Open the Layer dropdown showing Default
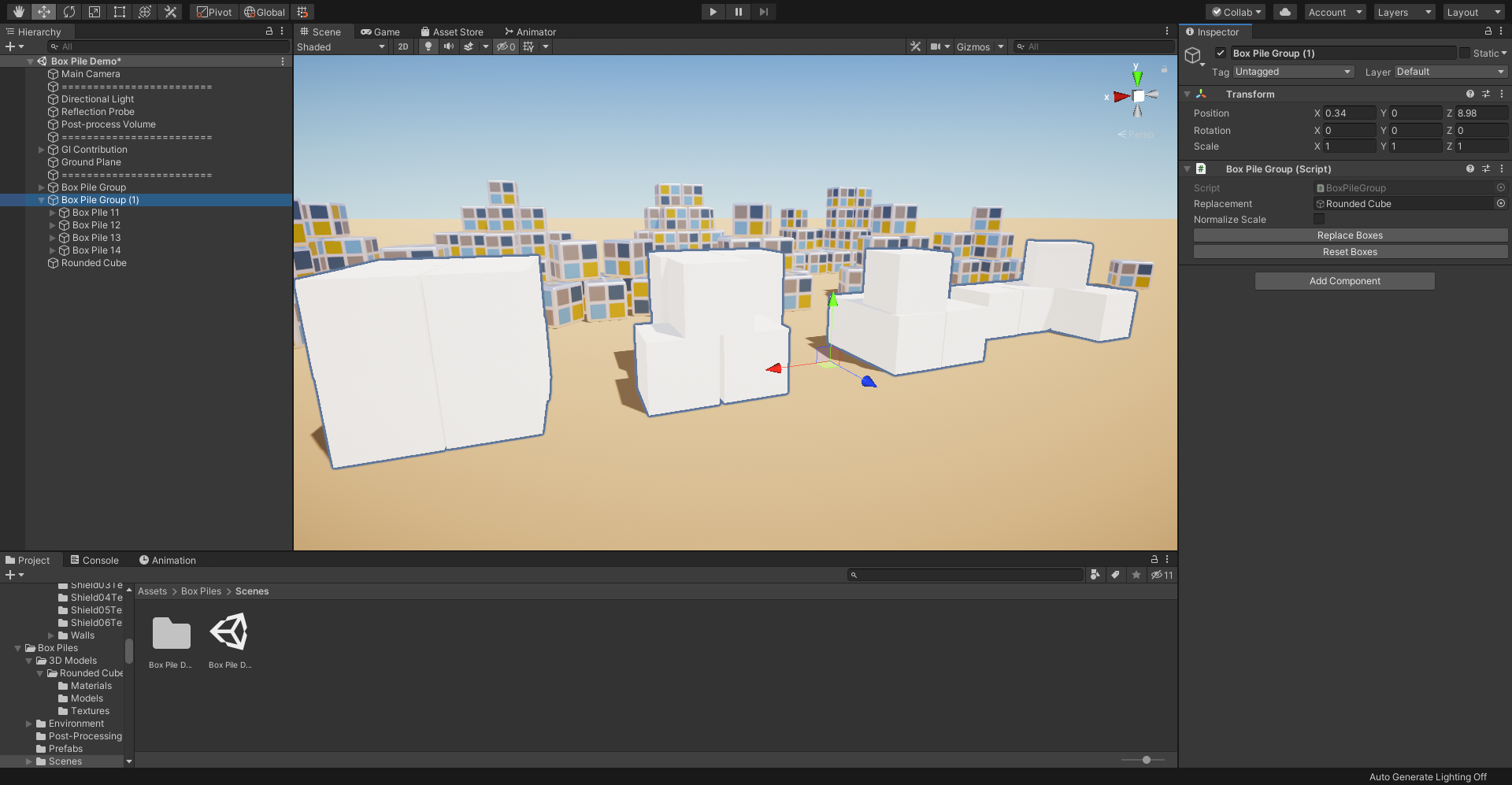This screenshot has width=1512, height=785. 1449,72
